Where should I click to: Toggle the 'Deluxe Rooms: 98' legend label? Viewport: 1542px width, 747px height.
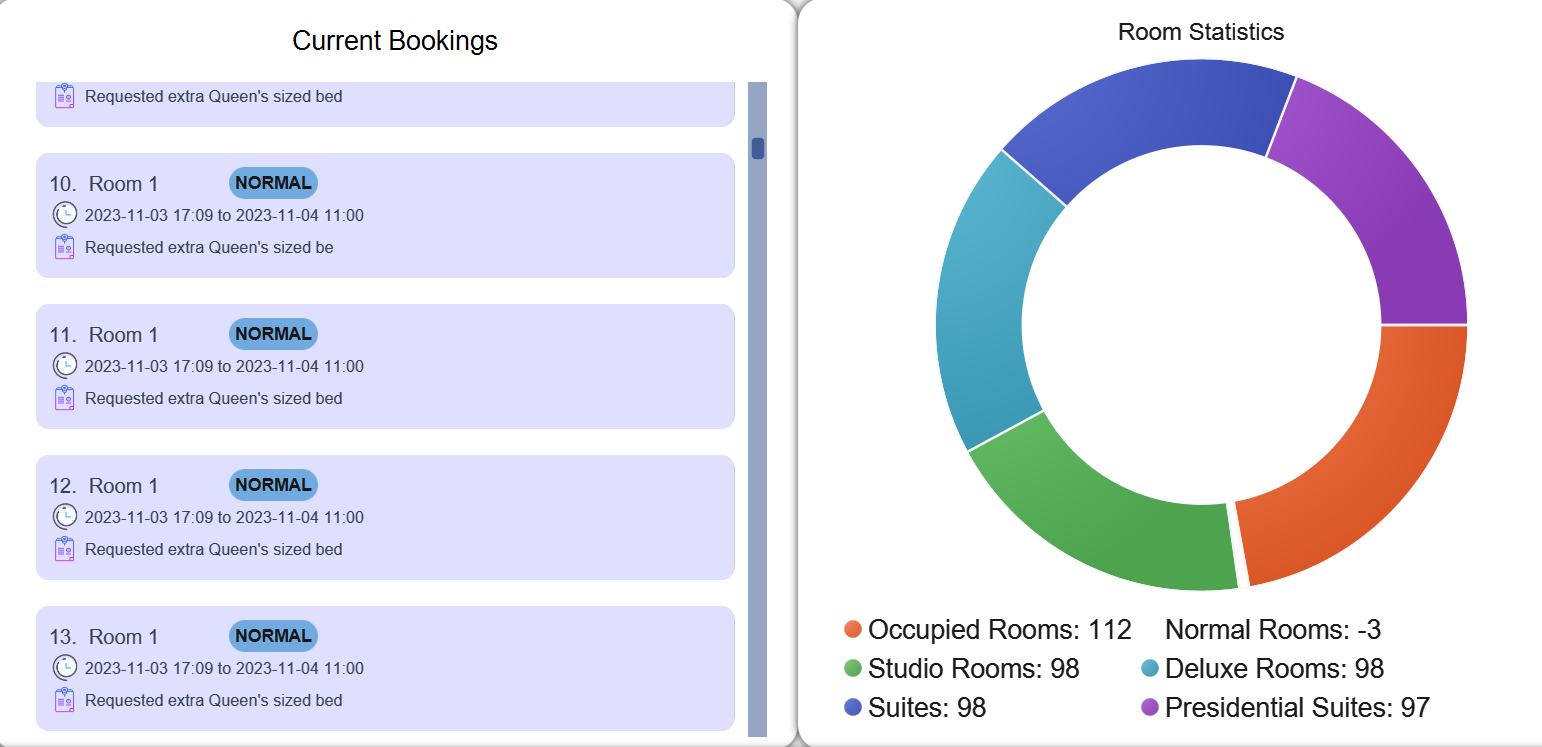click(1274, 668)
